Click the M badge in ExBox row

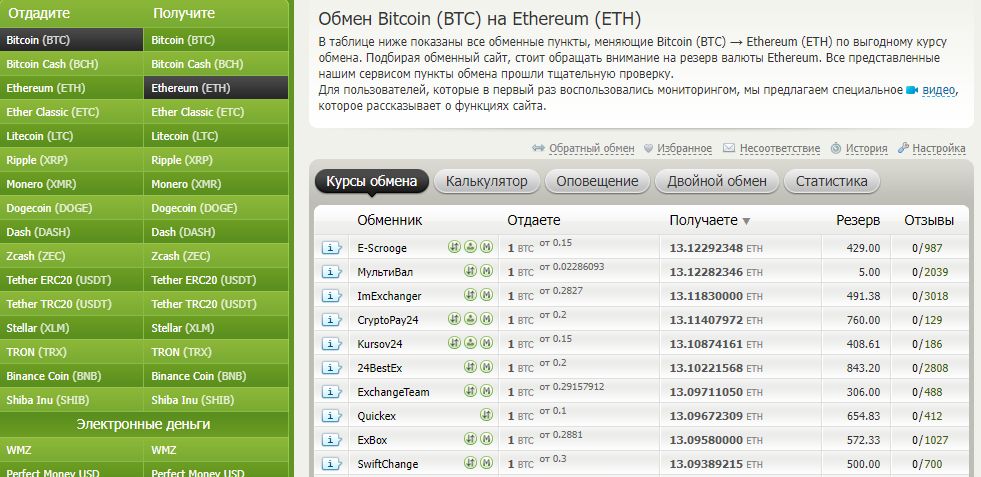click(486, 439)
